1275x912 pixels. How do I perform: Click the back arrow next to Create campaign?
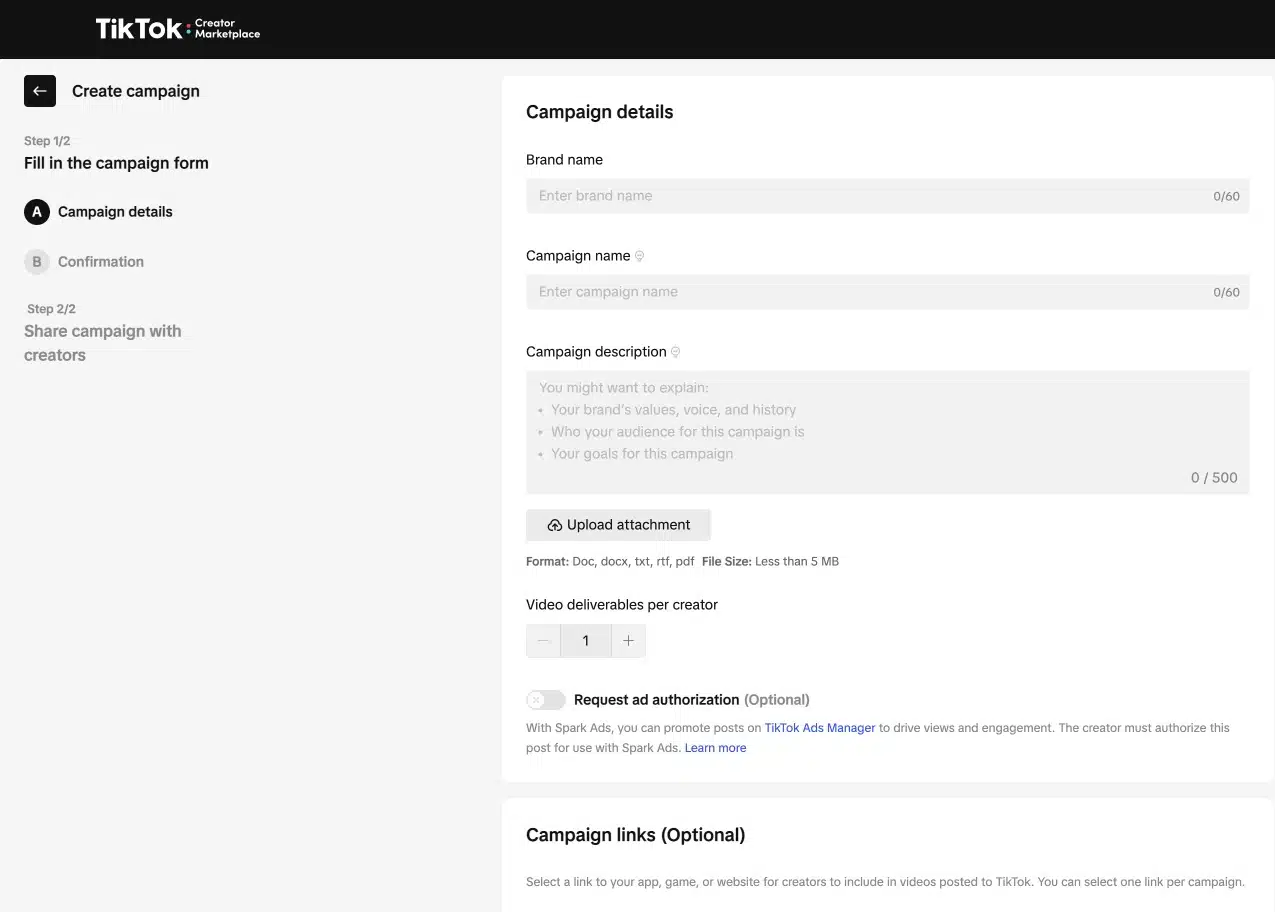pos(40,91)
